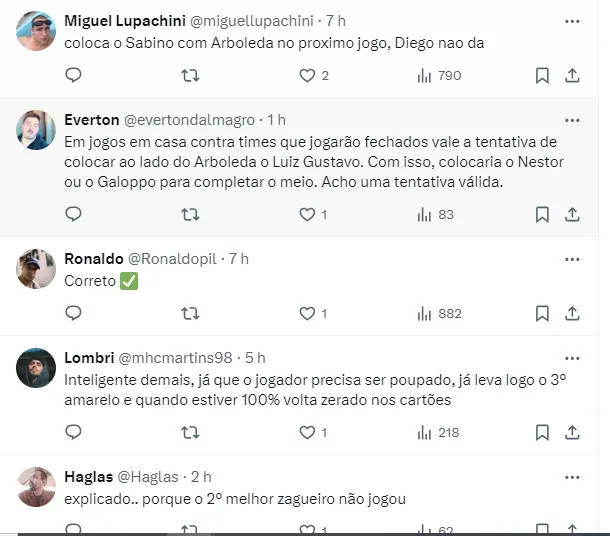Open Lombri's profile name link
The image size is (610, 536).
point(88,358)
